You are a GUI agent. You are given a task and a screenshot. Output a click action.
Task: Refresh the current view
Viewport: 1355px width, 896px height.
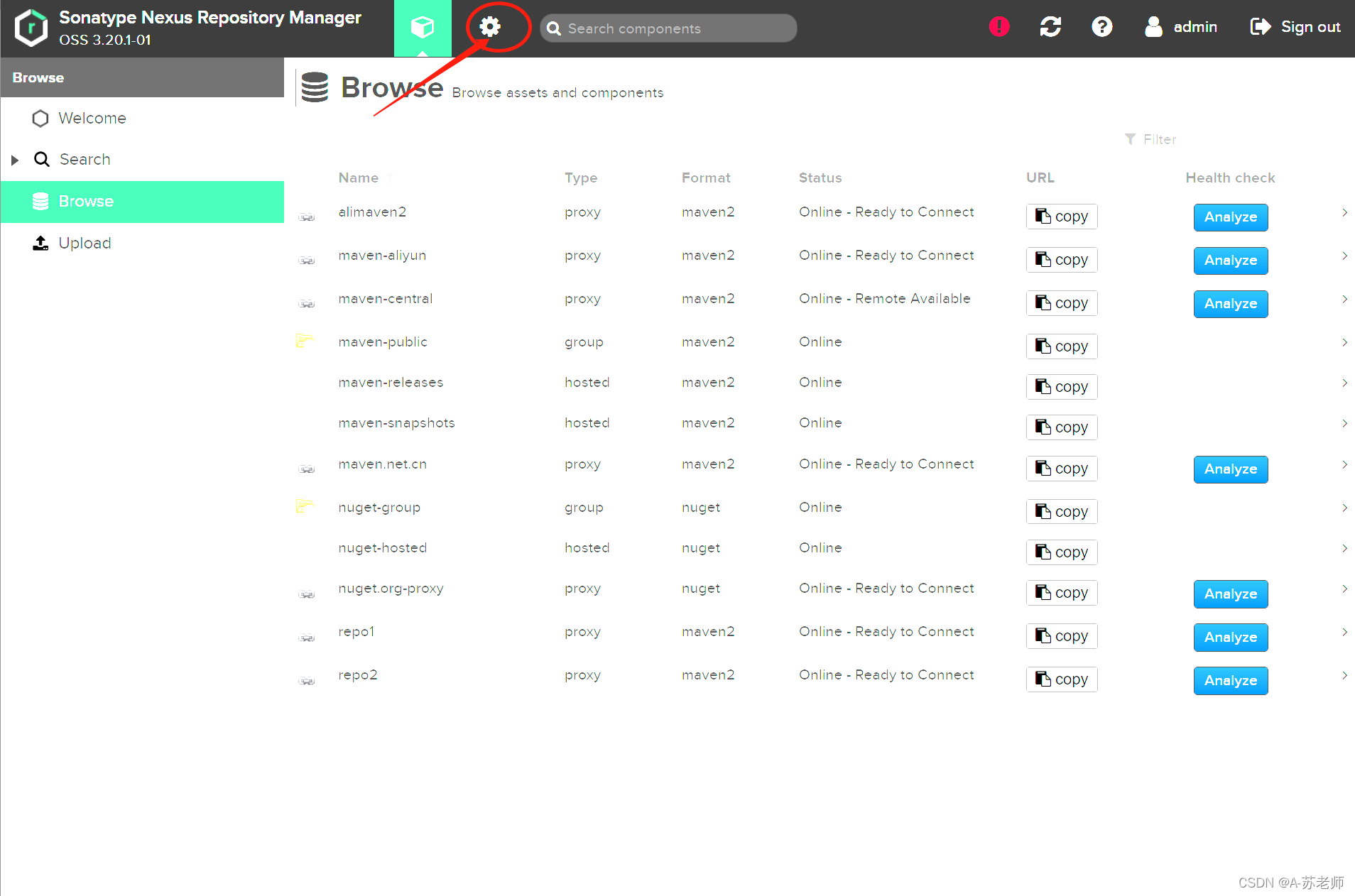pyautogui.click(x=1050, y=27)
